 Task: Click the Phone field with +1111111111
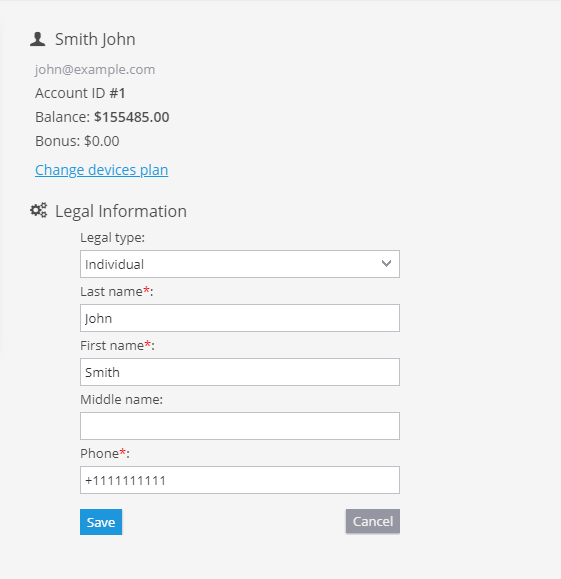240,480
